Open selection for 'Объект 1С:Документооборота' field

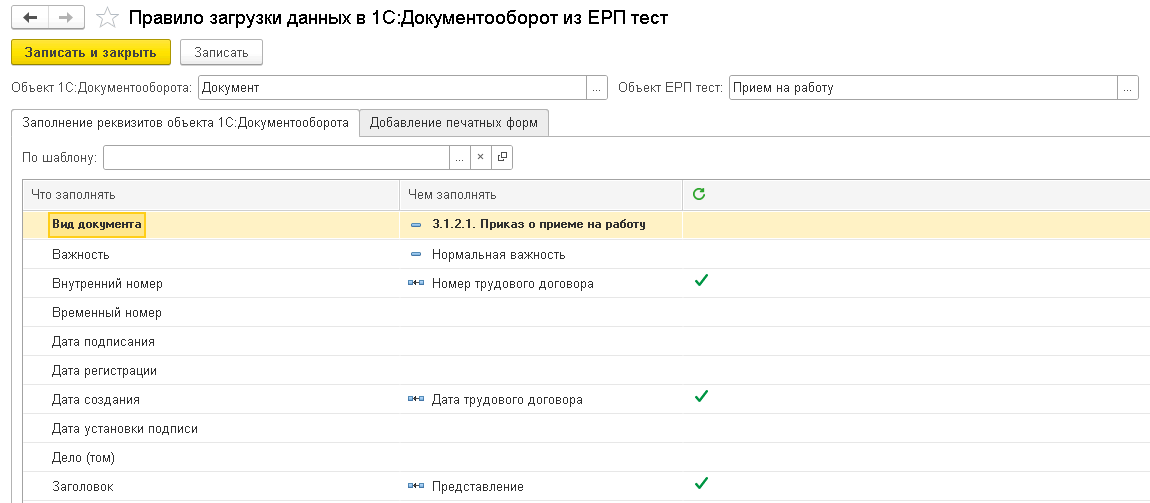coord(597,88)
